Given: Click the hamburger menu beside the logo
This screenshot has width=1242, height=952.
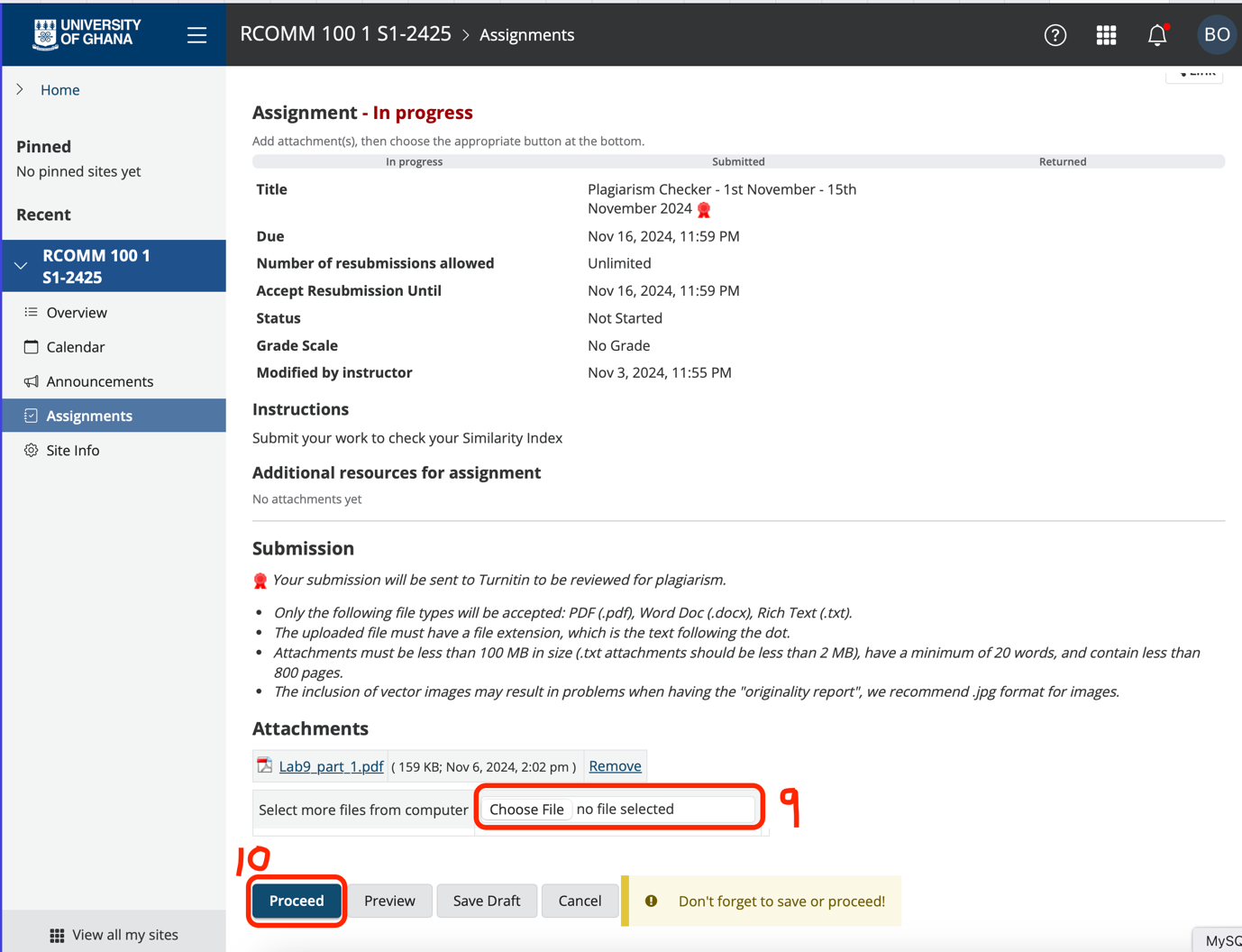Looking at the screenshot, I should 196,34.
